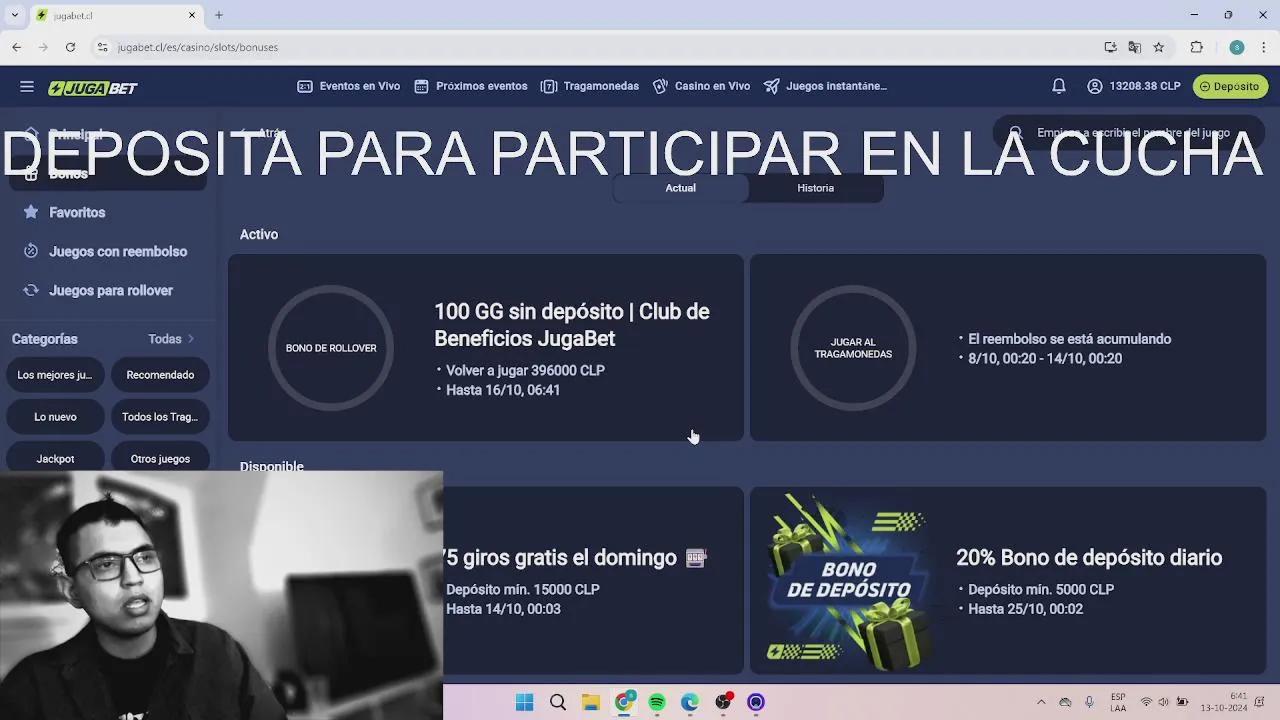
Task: Click the Favoritos star icon in the sidebar
Action: 31,212
